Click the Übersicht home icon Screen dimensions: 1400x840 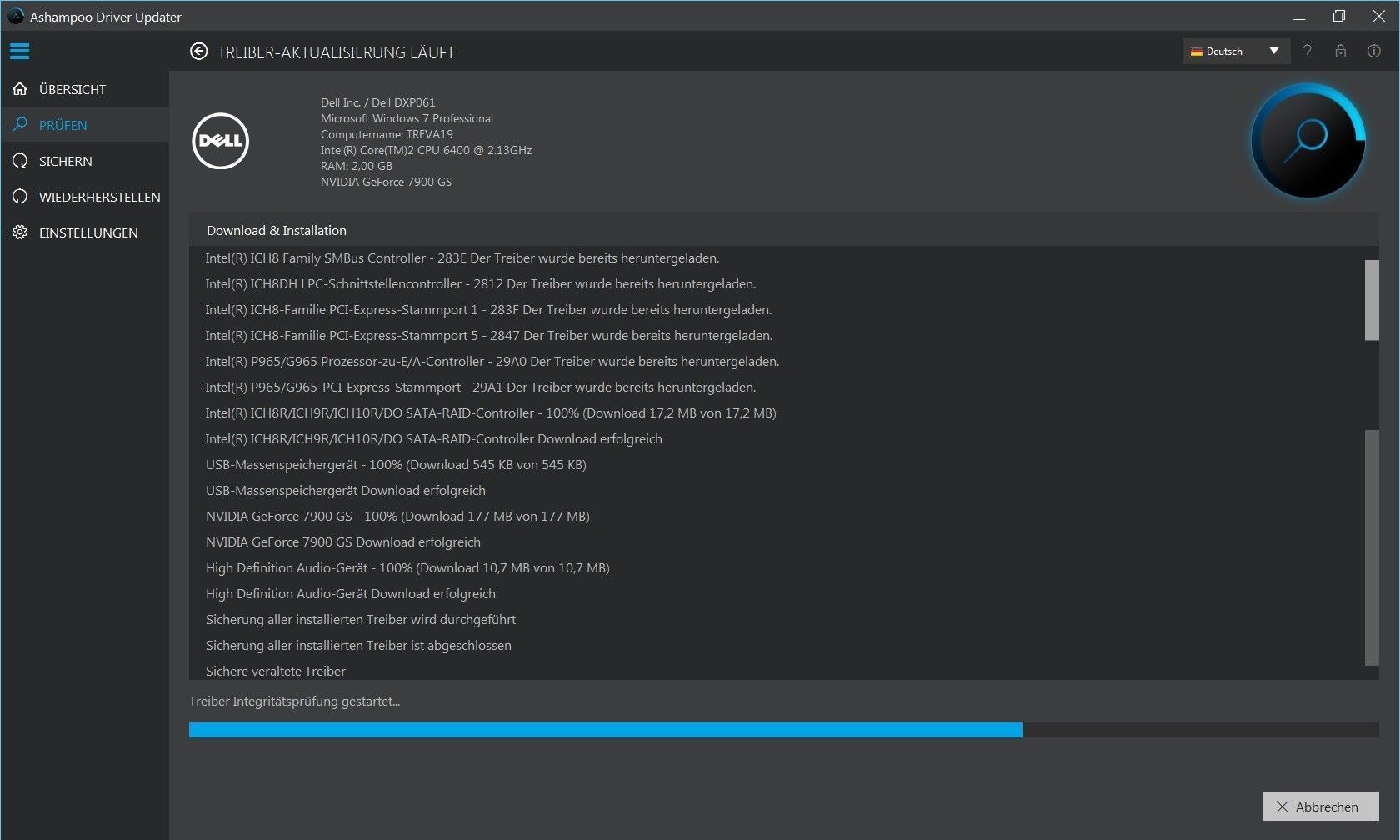point(20,89)
